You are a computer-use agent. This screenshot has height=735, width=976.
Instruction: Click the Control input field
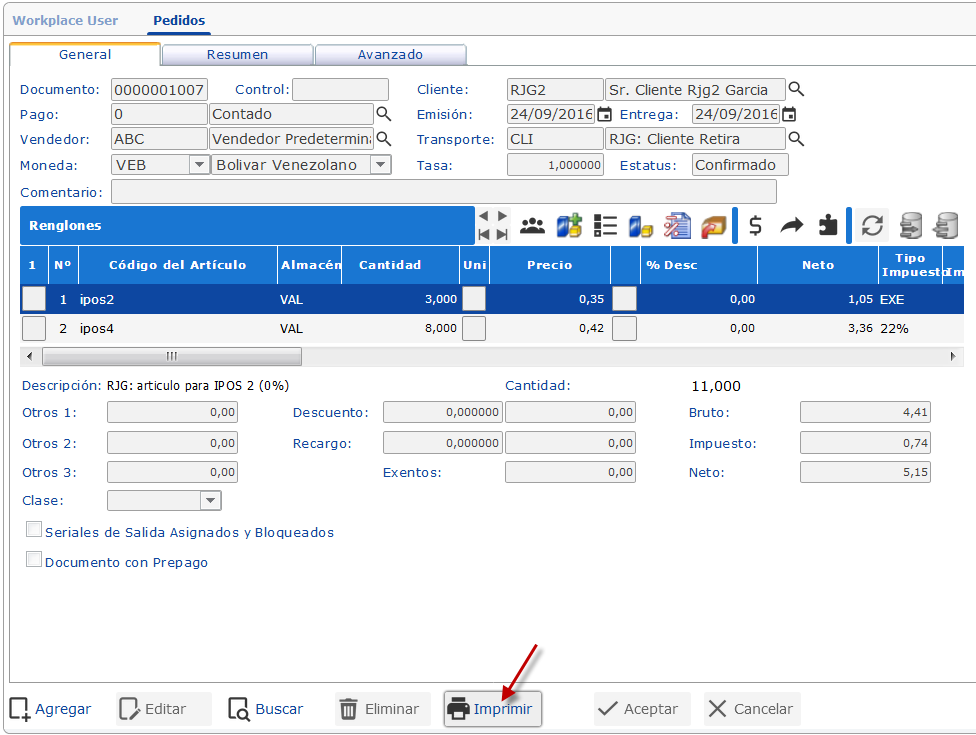pyautogui.click(x=340, y=89)
